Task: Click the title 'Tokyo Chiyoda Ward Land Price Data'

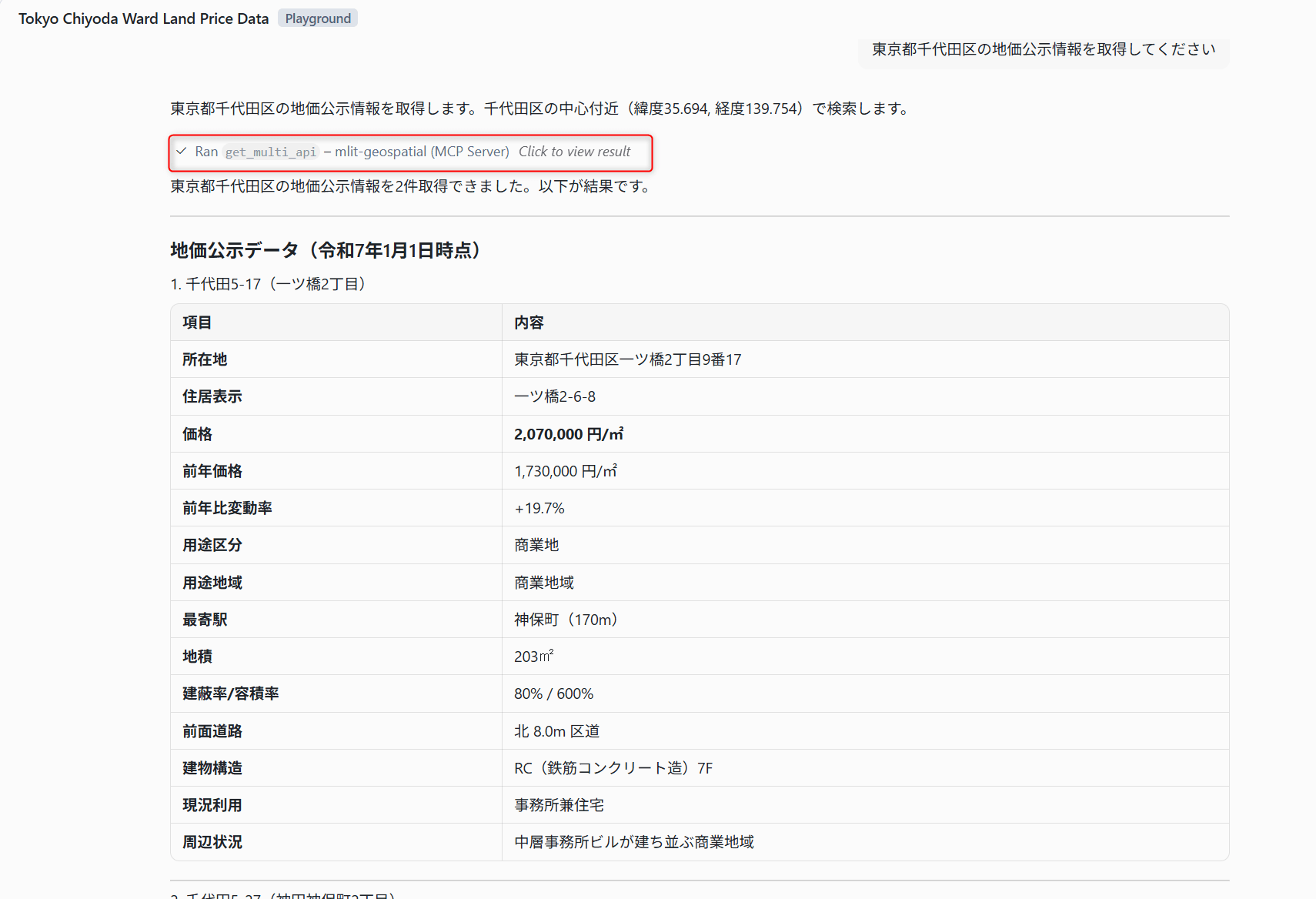Action: pyautogui.click(x=144, y=18)
